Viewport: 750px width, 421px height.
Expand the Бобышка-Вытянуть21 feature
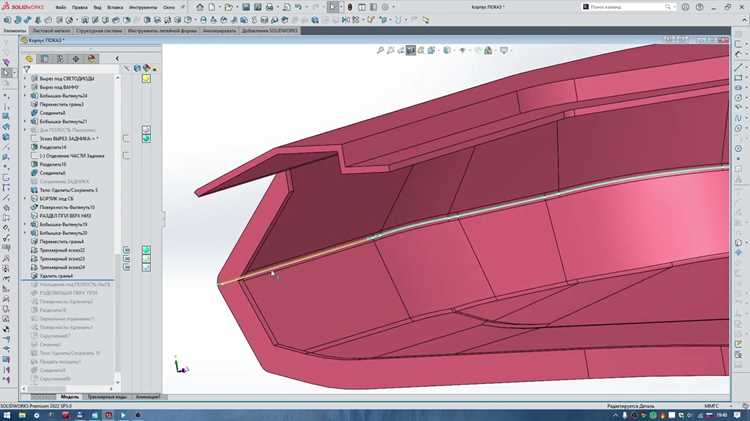coord(25,122)
